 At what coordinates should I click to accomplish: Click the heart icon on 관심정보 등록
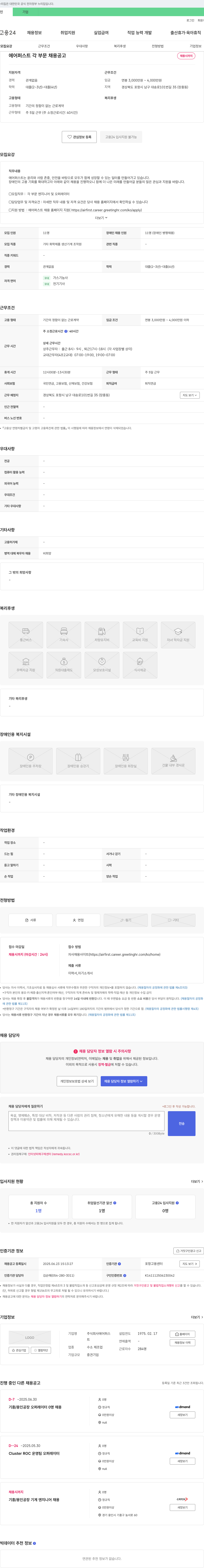69,137
